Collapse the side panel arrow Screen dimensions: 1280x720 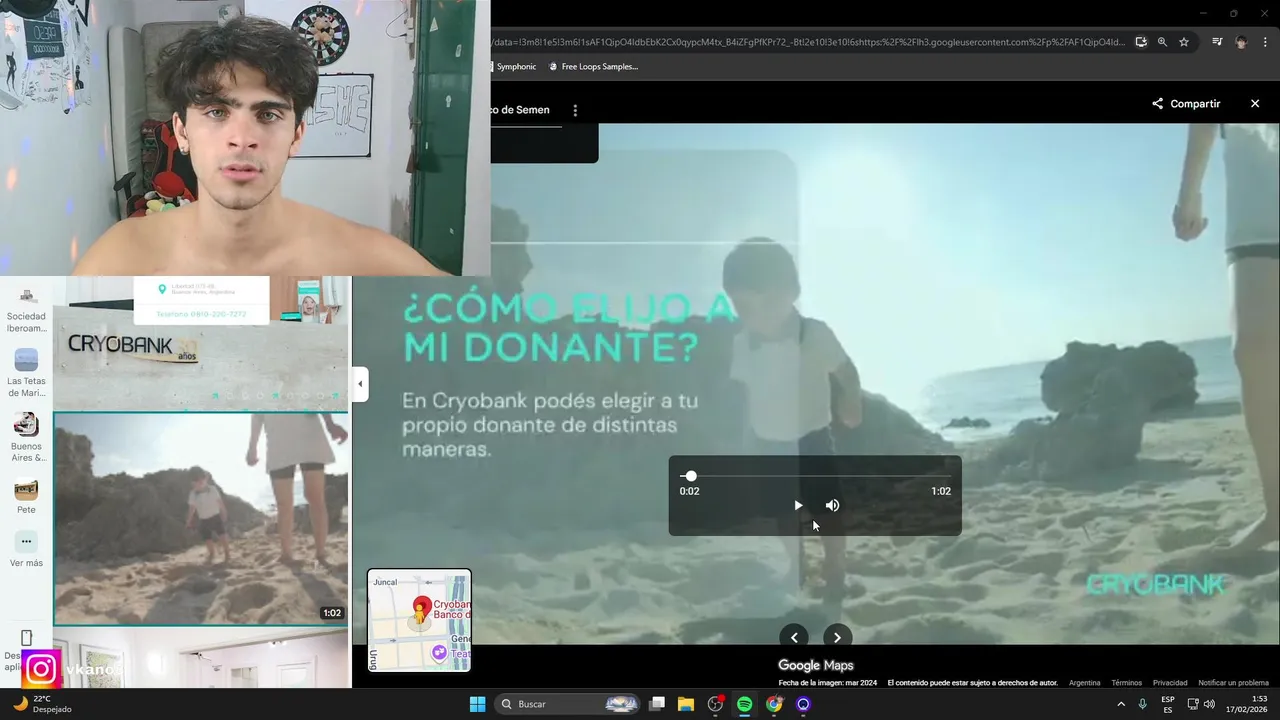[x=360, y=384]
